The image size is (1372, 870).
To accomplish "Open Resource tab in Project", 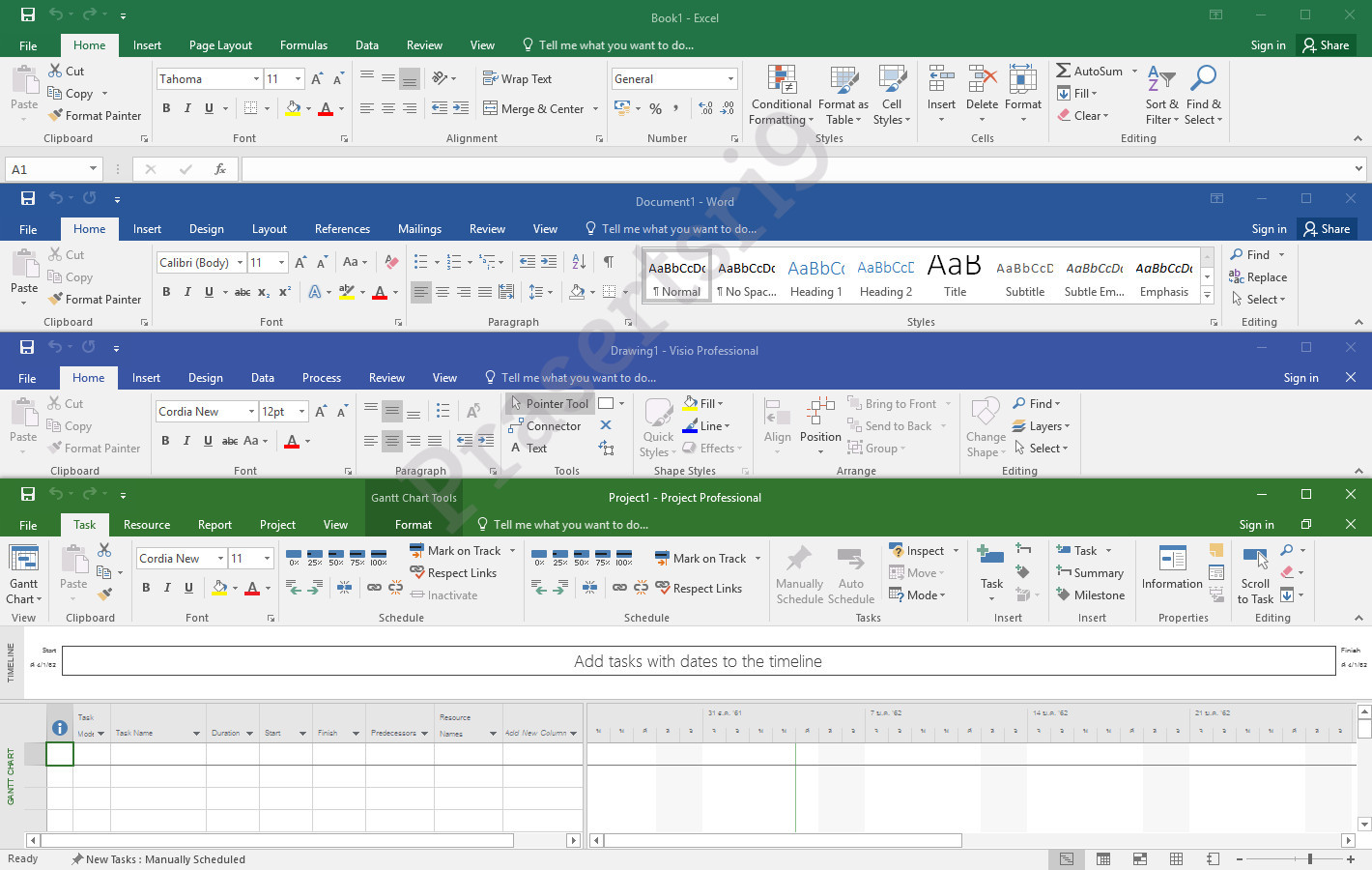I will (147, 525).
